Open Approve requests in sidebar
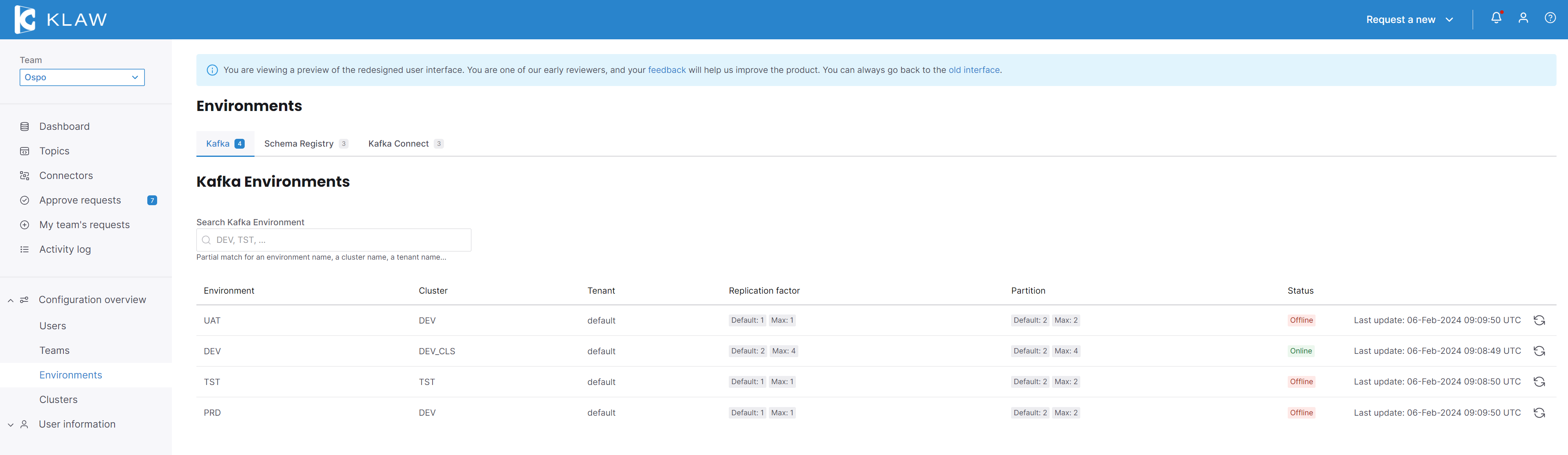Image resolution: width=1568 pixels, height=455 pixels. [x=80, y=200]
